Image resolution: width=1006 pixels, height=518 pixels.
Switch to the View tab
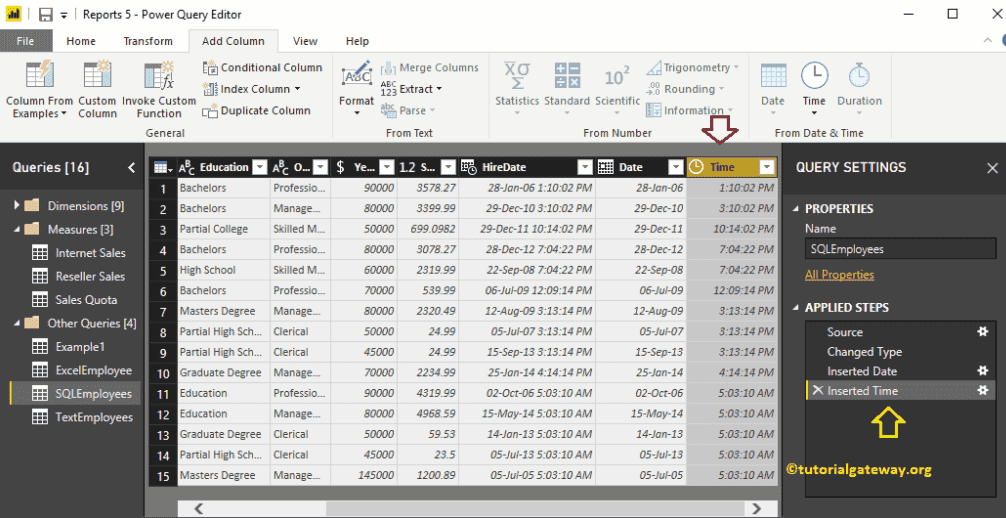pyautogui.click(x=305, y=41)
